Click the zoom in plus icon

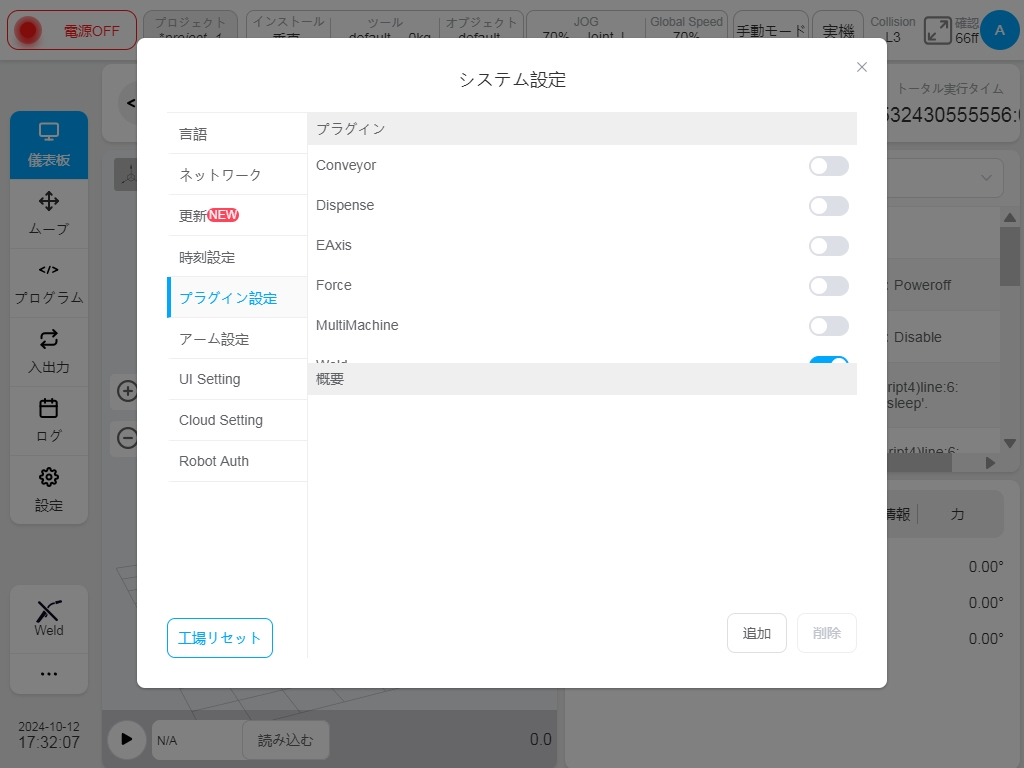127,391
